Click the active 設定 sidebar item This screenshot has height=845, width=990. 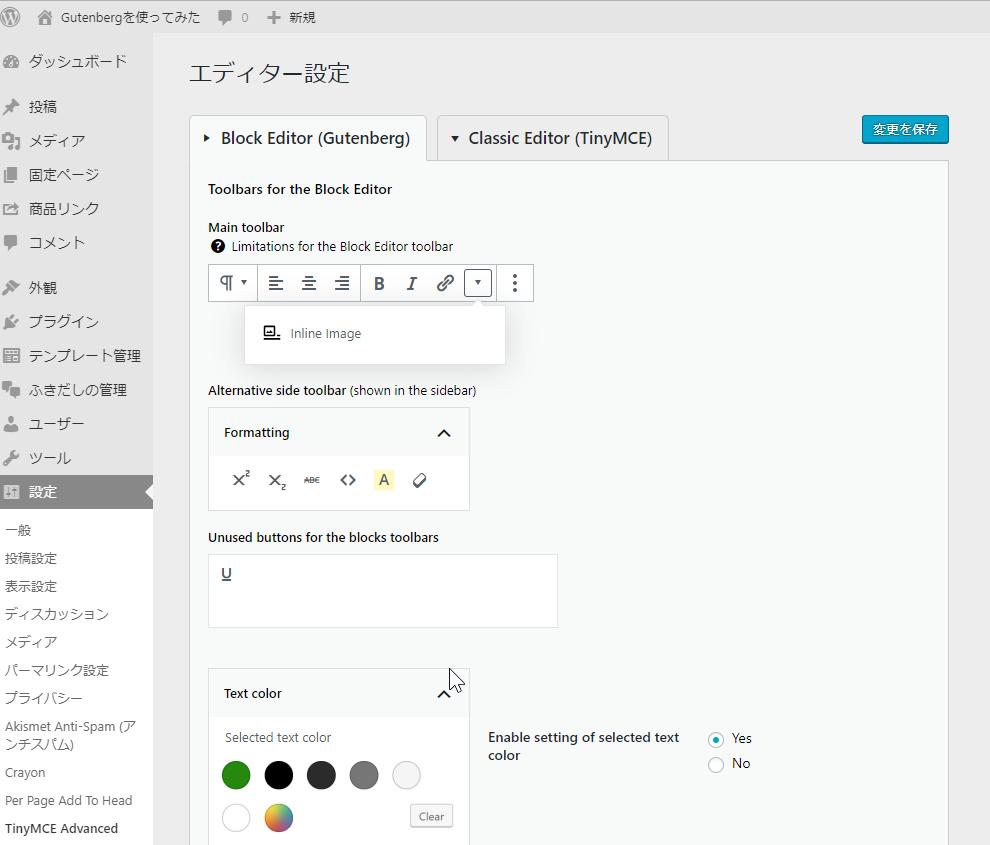click(x=76, y=492)
